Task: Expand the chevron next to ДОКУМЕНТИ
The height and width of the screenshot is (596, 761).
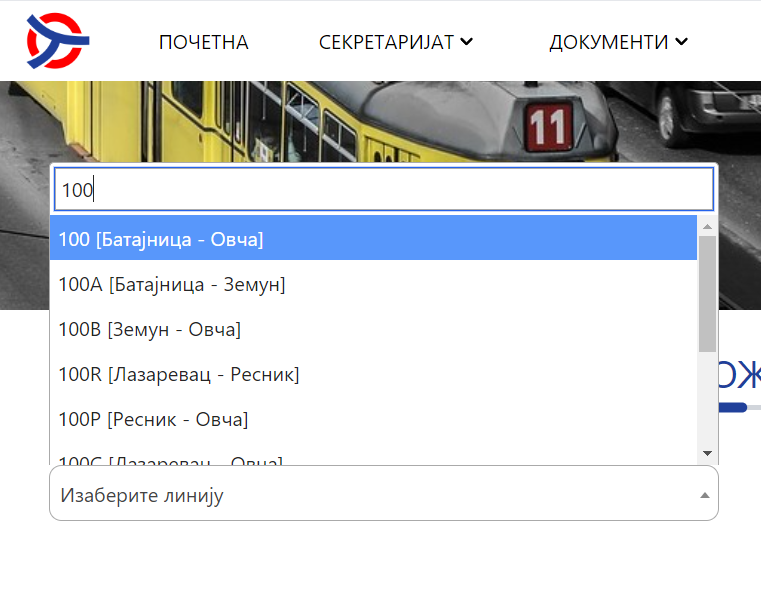Action: pyautogui.click(x=682, y=42)
